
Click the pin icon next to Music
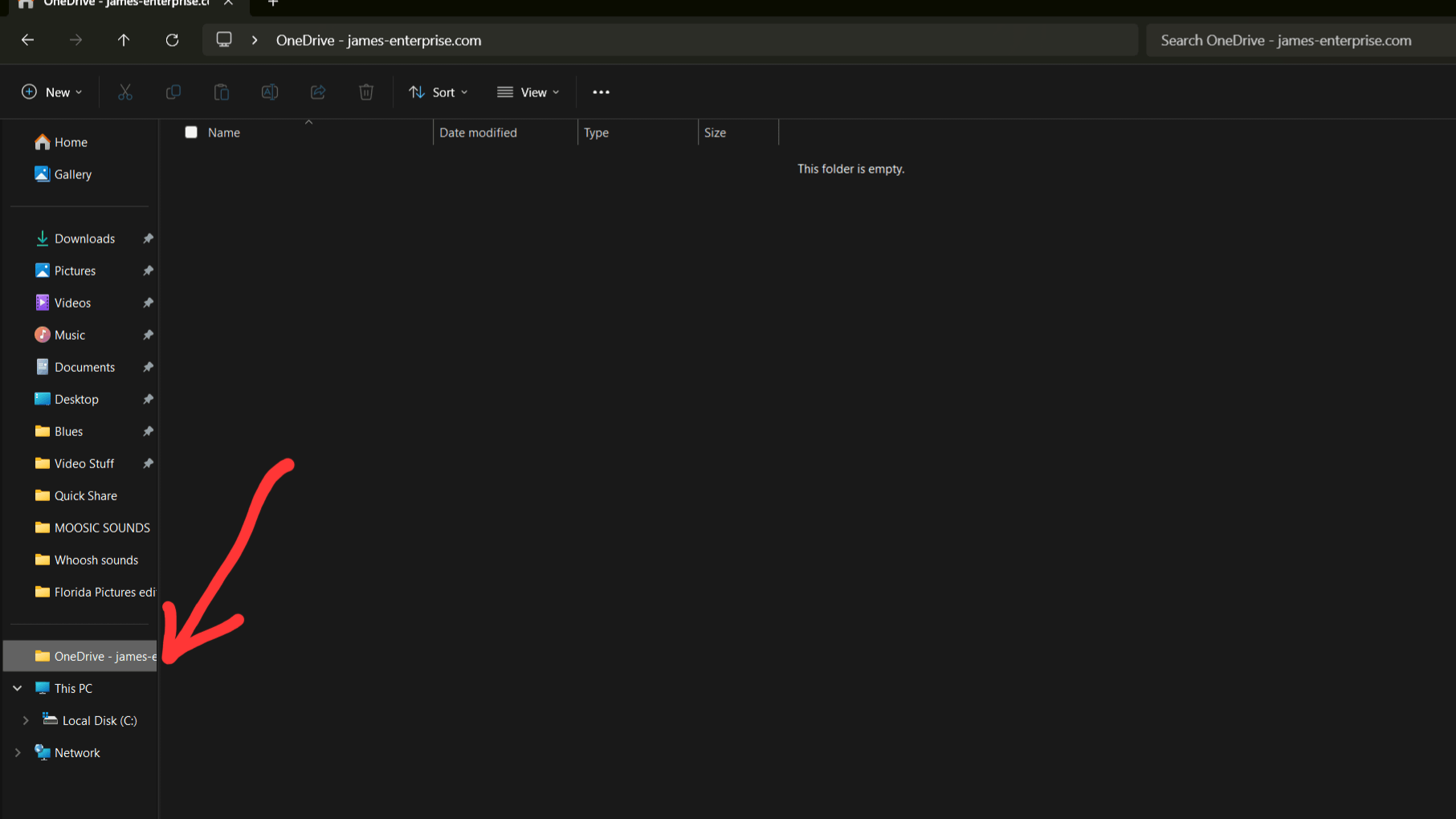tap(148, 335)
